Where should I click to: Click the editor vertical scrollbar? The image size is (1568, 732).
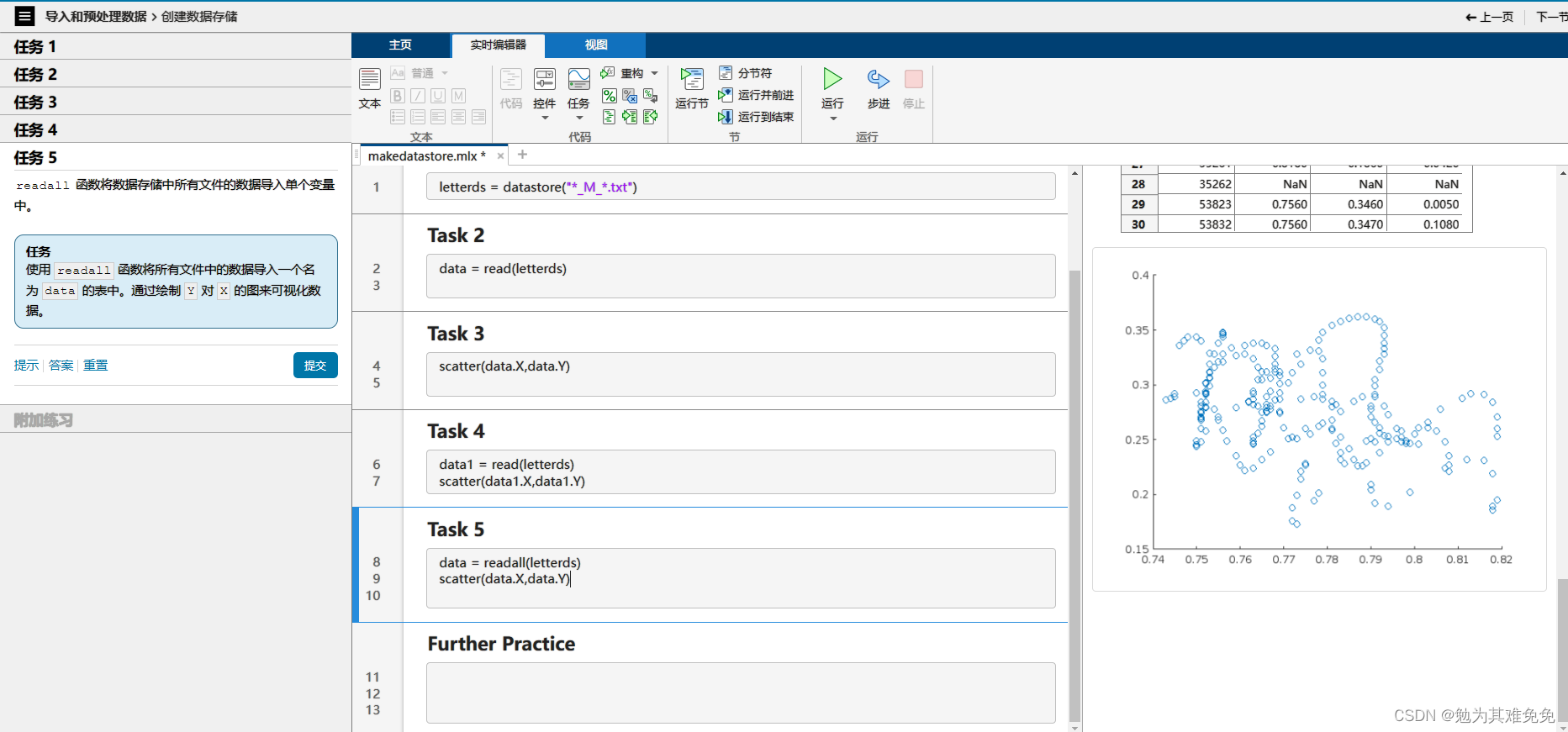[1074, 494]
